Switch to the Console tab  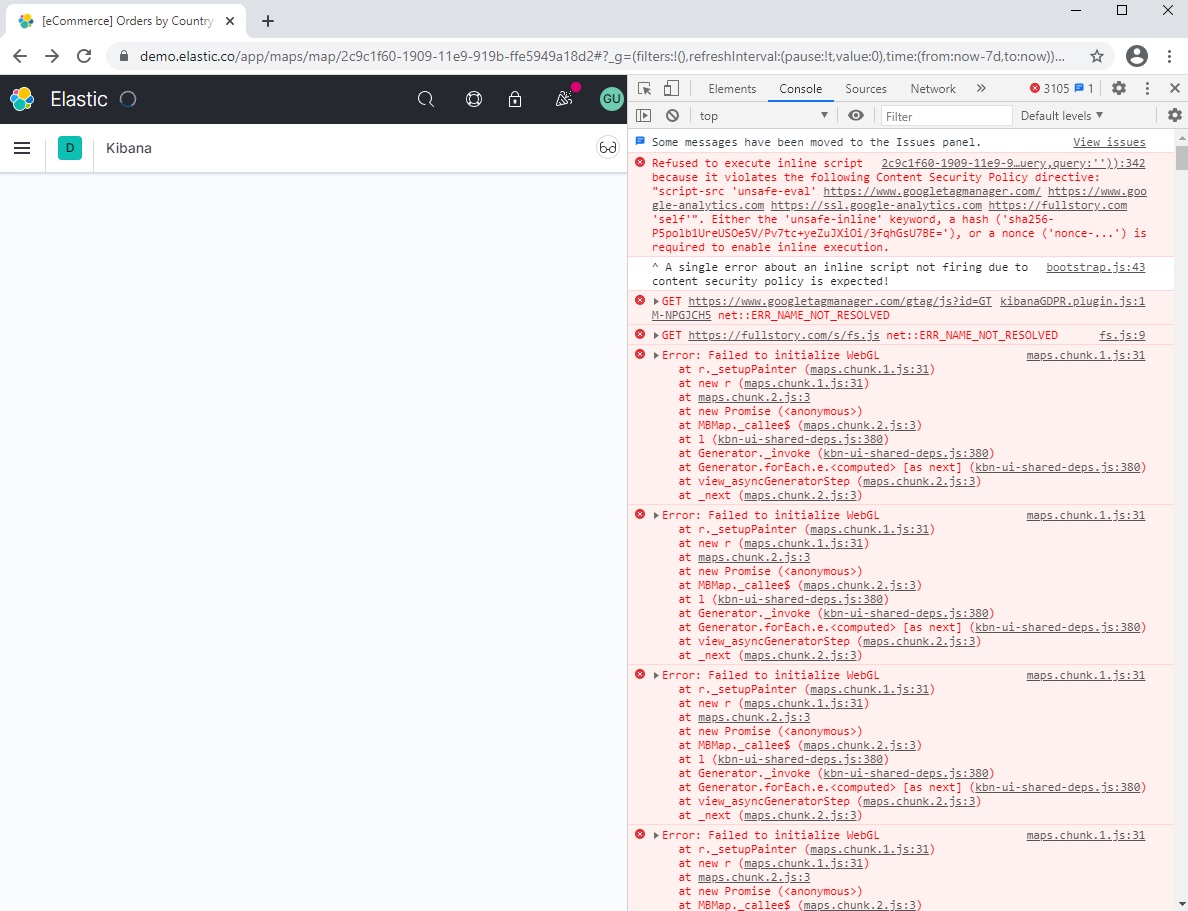(801, 89)
